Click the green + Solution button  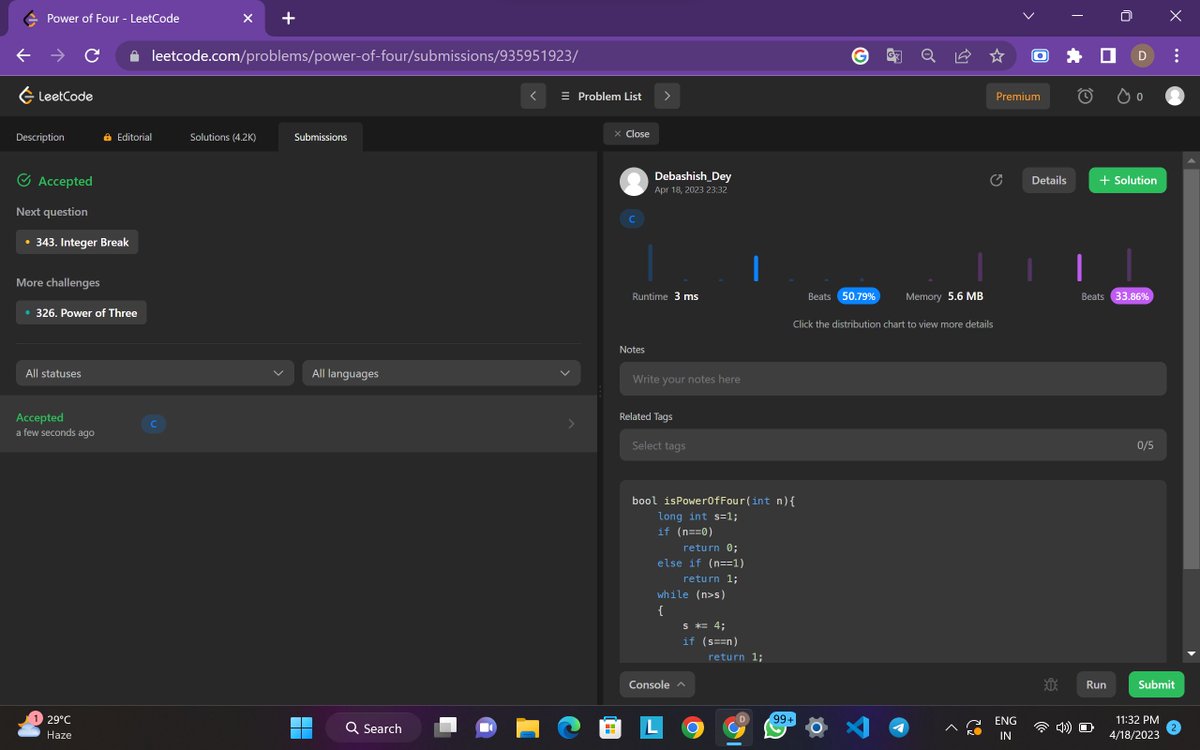1128,180
